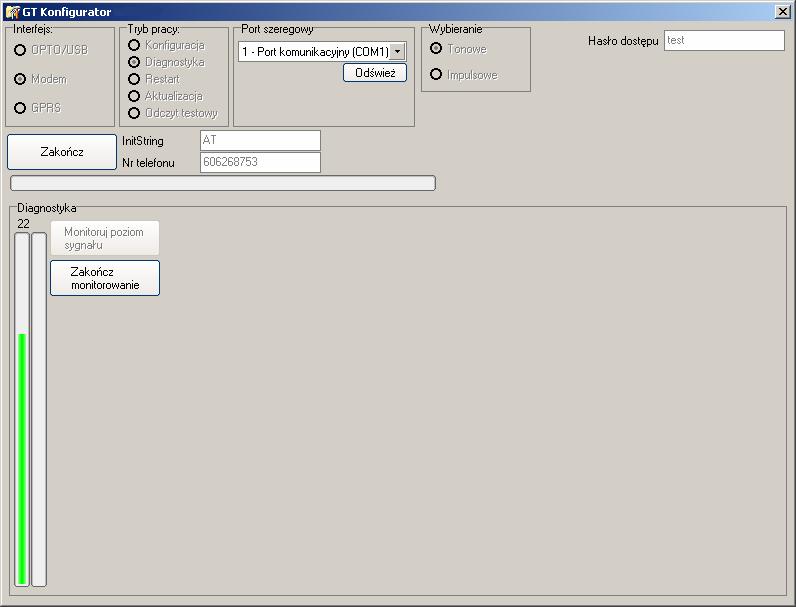Click the signal value 22 label
This screenshot has height=607, width=796.
pos(23,224)
